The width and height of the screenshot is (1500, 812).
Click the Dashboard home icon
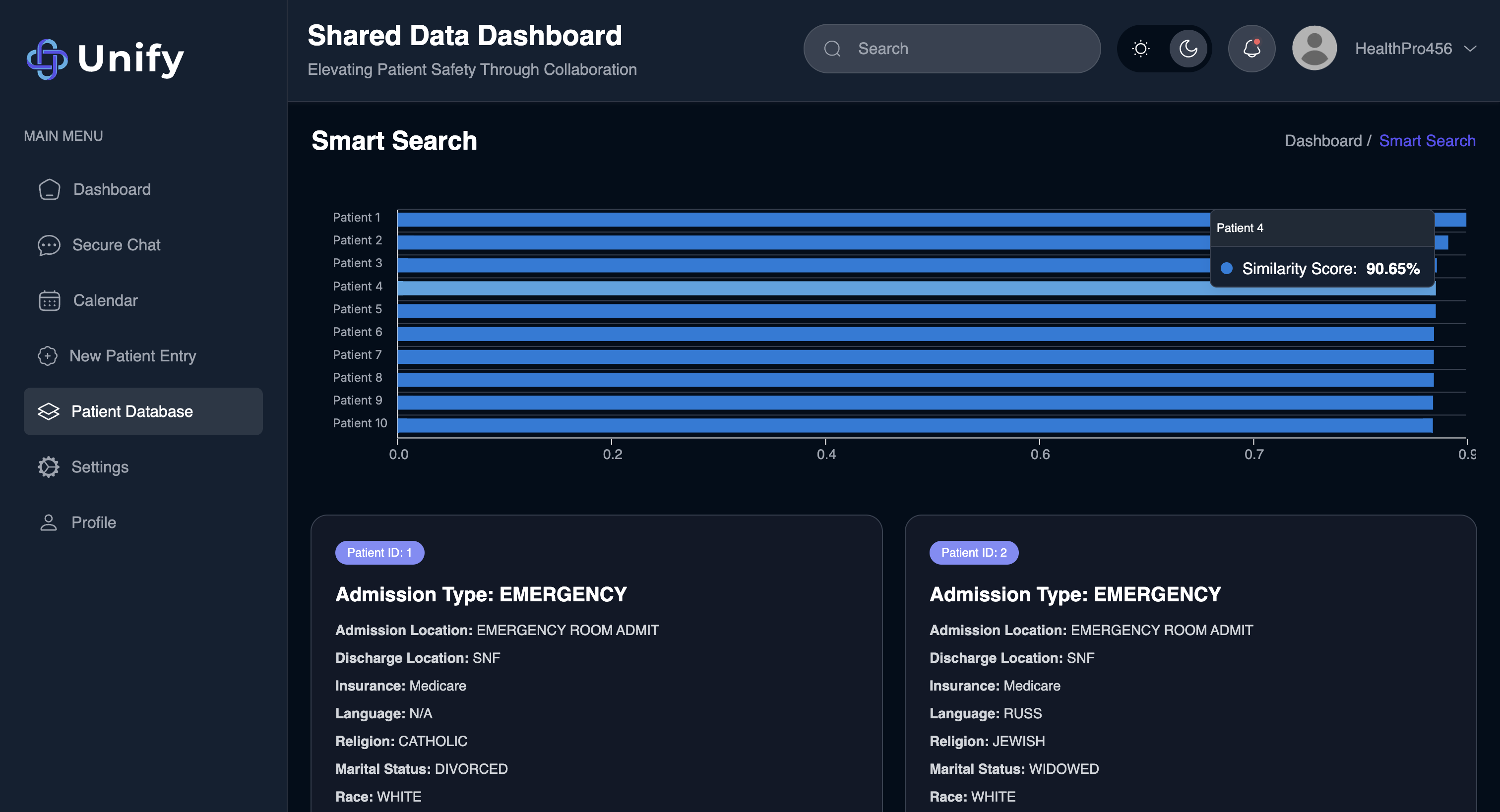point(50,189)
